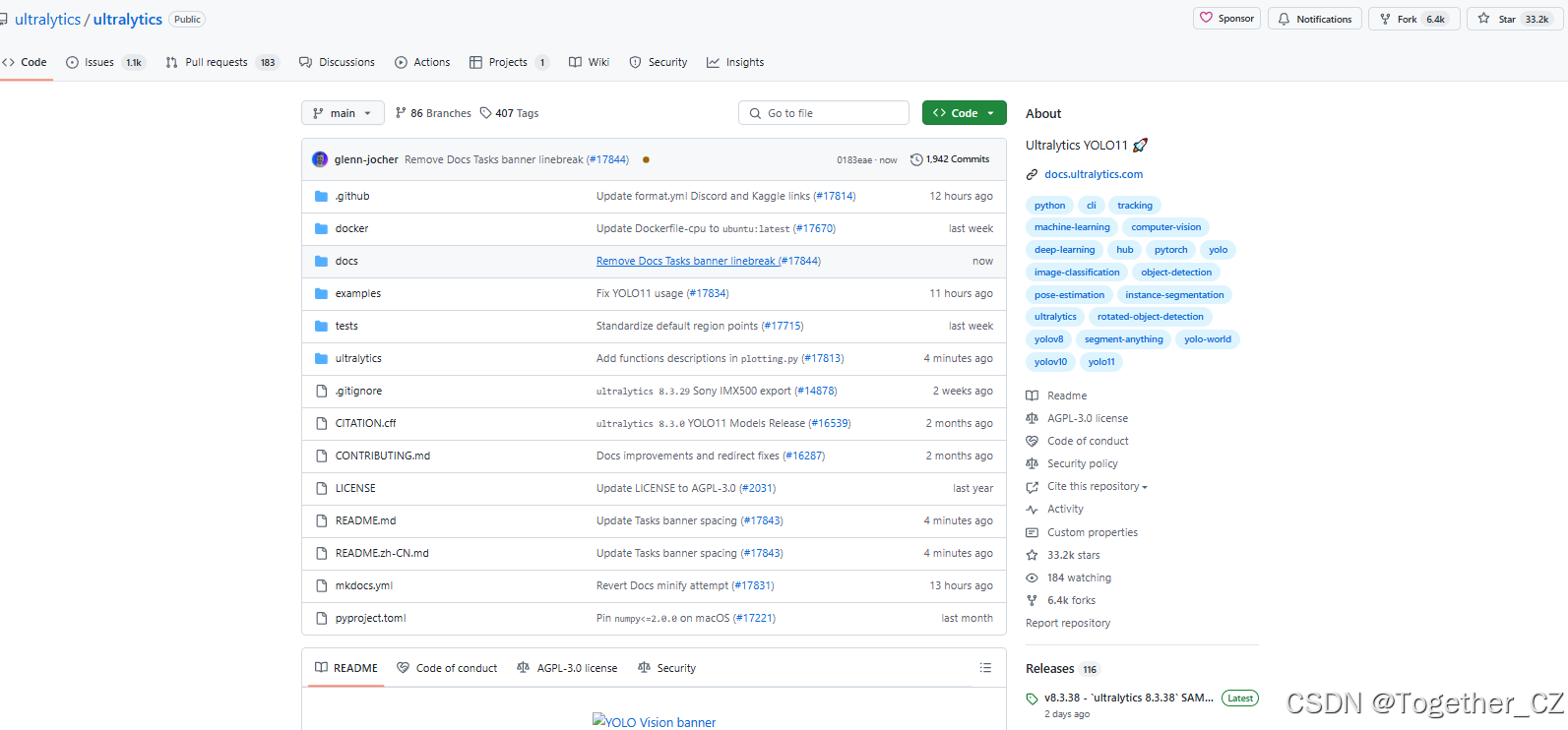Open the ultralytics folder icon
1568x730 pixels.
click(x=321, y=358)
